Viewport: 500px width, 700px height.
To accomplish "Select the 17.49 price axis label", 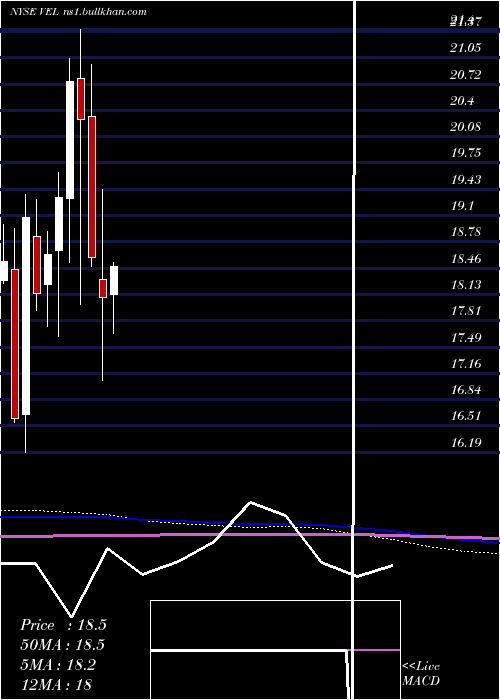I will (466, 337).
